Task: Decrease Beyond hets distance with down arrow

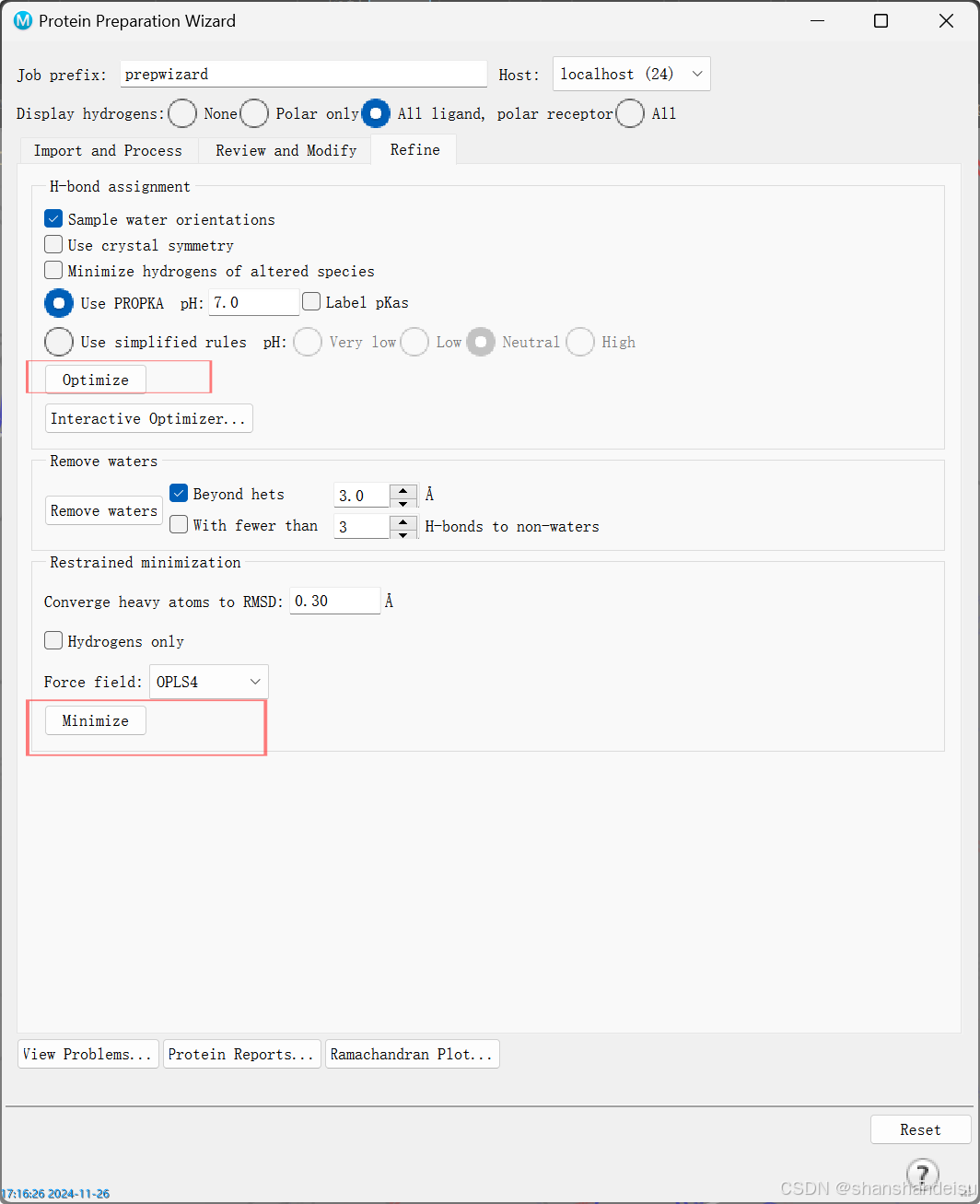Action: point(403,503)
